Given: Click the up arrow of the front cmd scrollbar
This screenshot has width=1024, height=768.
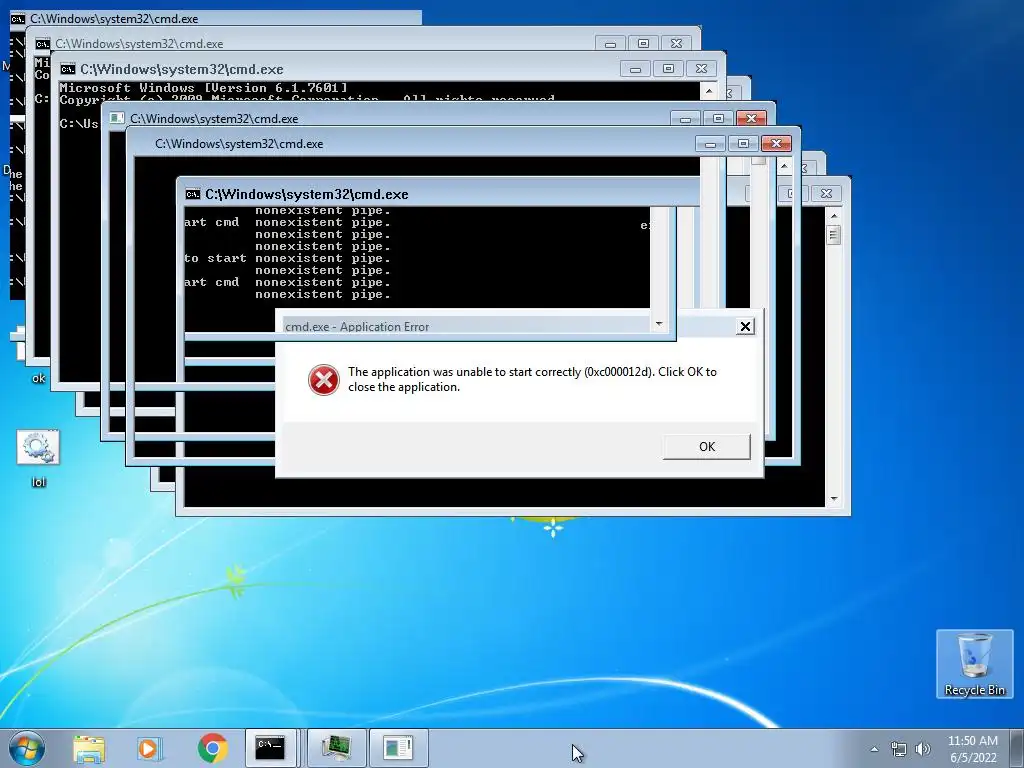Looking at the screenshot, I should 833,216.
